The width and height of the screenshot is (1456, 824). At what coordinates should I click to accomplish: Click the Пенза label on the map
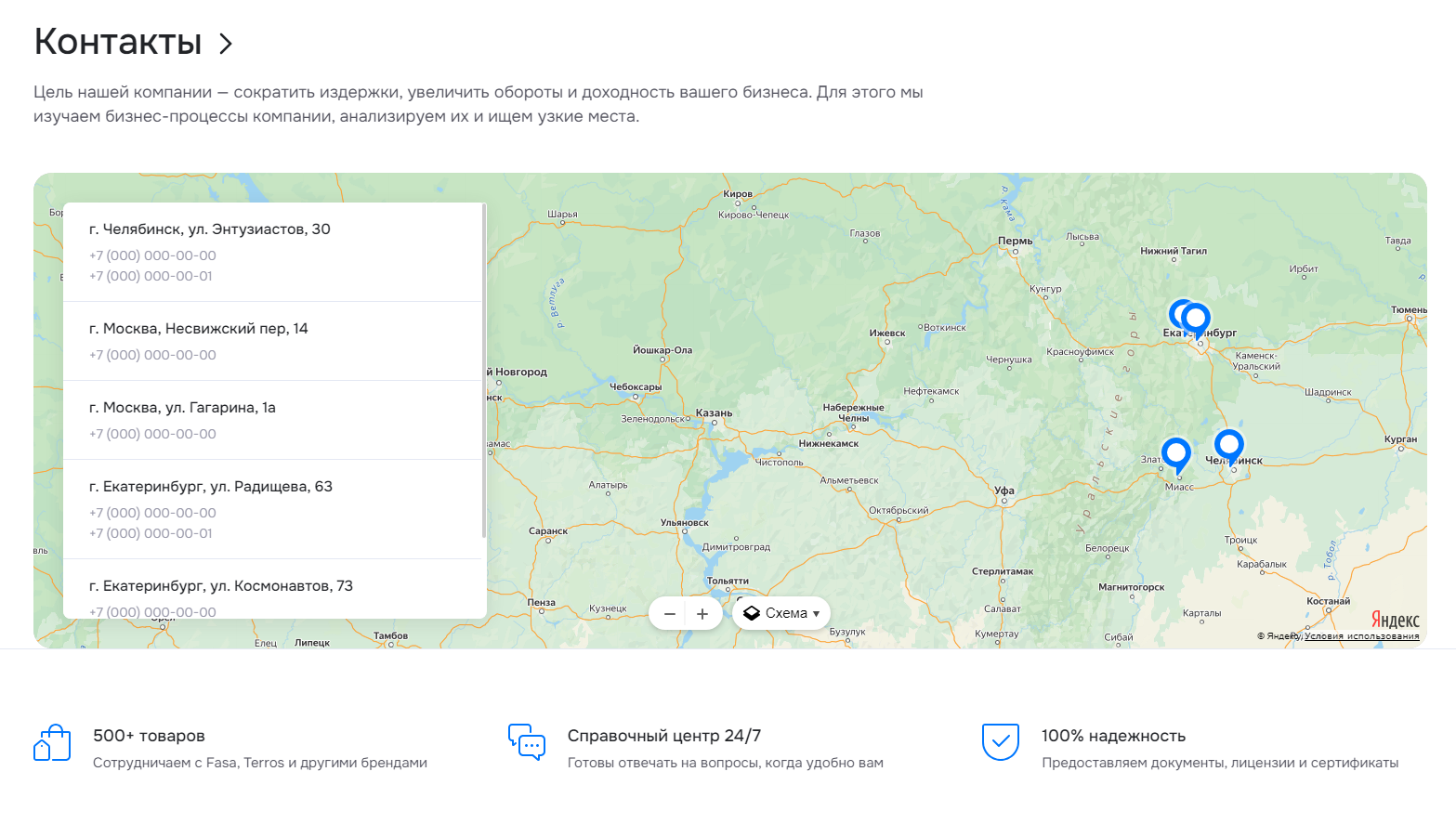542,602
